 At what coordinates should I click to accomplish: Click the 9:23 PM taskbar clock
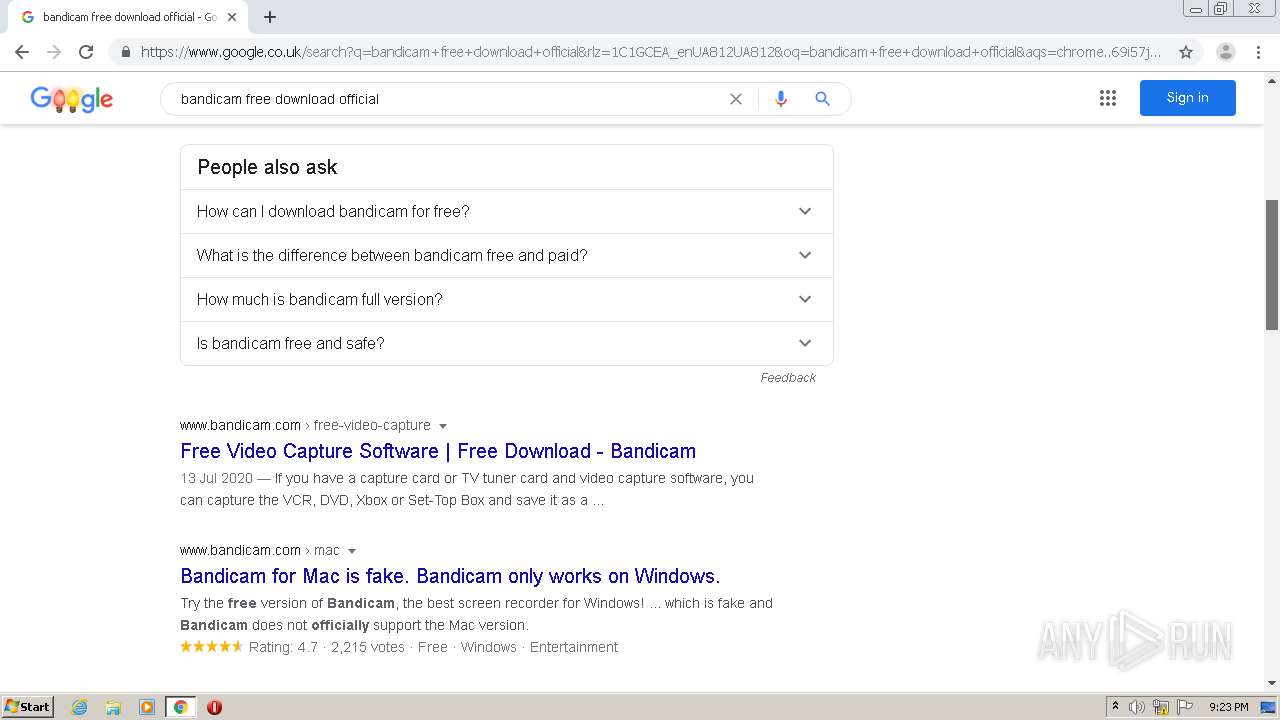pos(1228,707)
